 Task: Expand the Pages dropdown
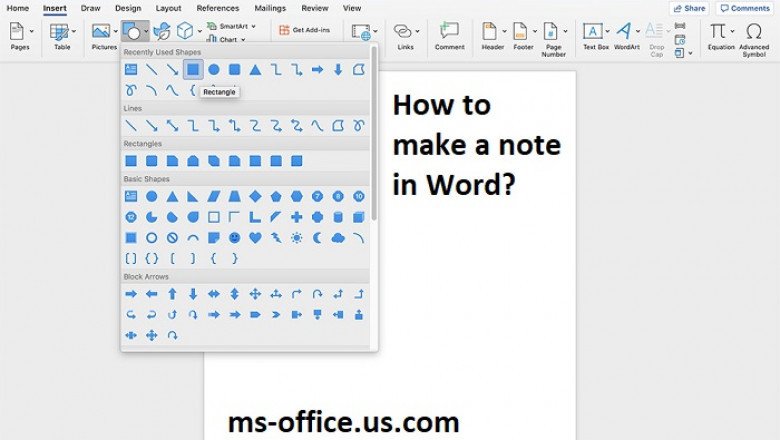pos(32,31)
